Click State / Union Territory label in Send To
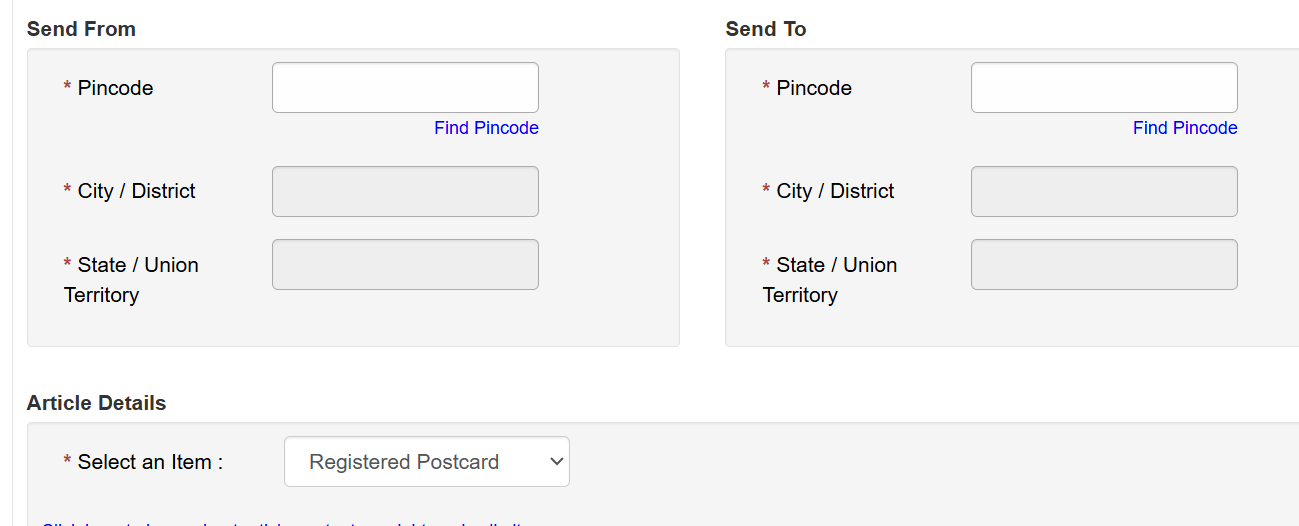Image resolution: width=1299 pixels, height=526 pixels. click(x=836, y=265)
